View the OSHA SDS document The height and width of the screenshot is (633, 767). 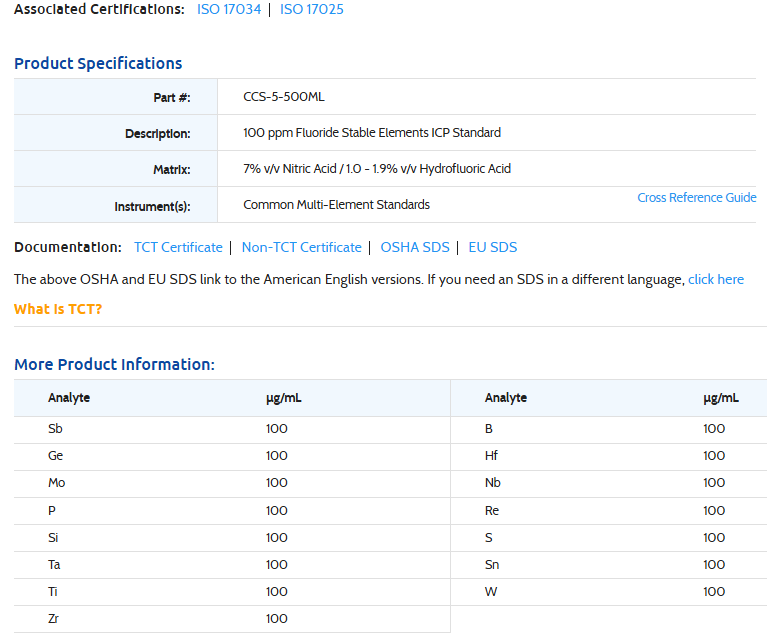(415, 247)
